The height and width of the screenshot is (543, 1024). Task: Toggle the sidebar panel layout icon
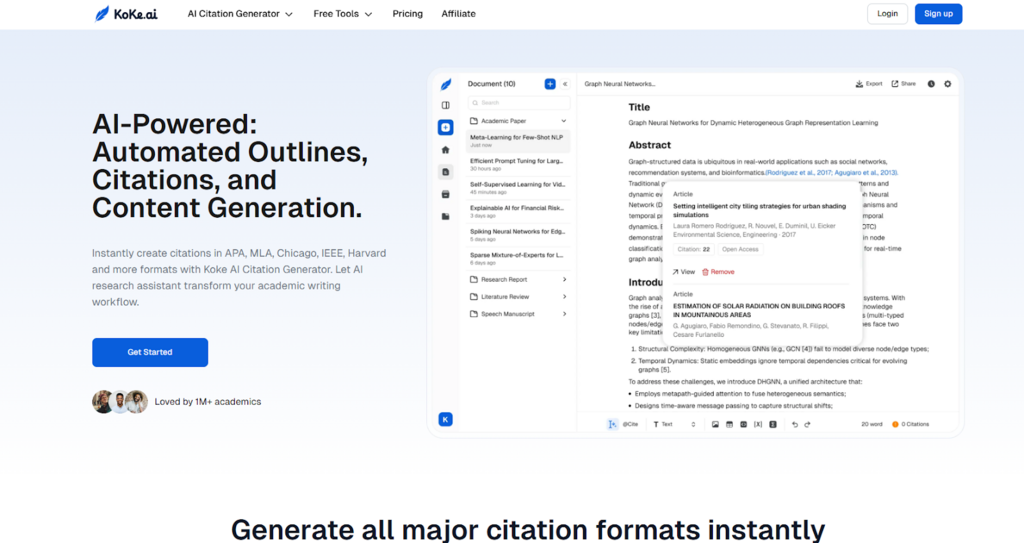coord(445,105)
